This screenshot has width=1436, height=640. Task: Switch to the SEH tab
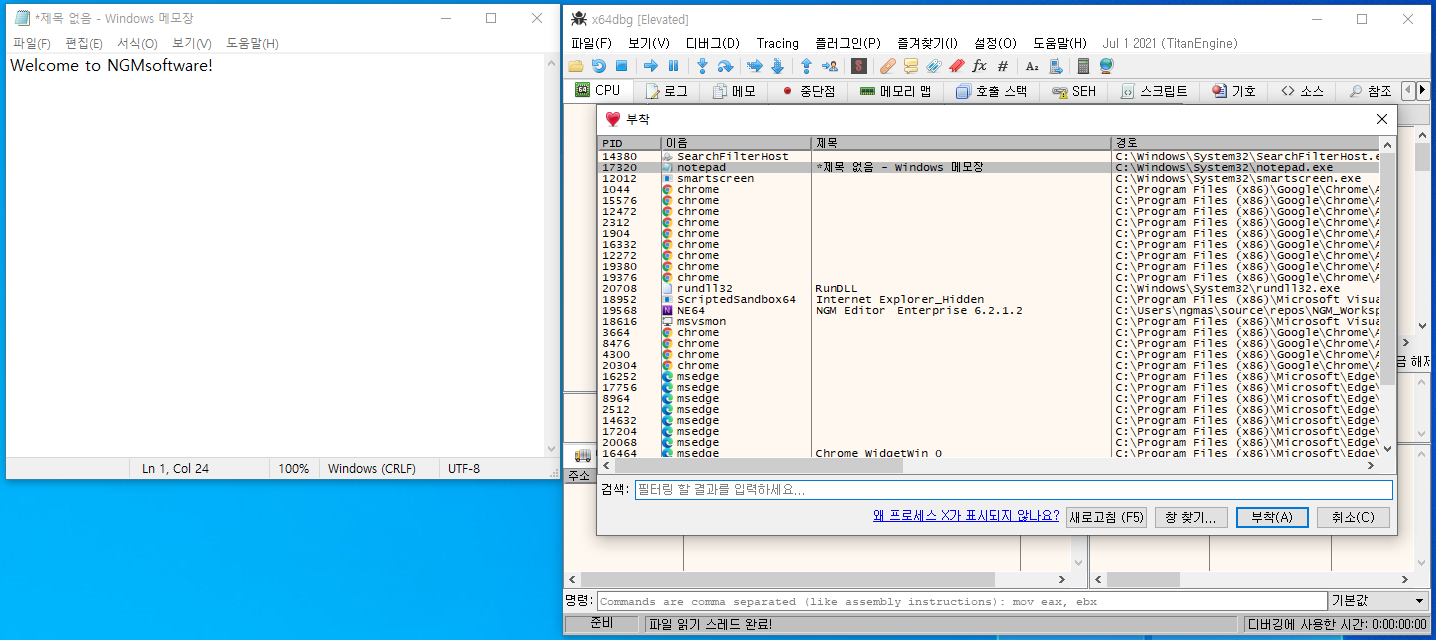[x=1075, y=91]
